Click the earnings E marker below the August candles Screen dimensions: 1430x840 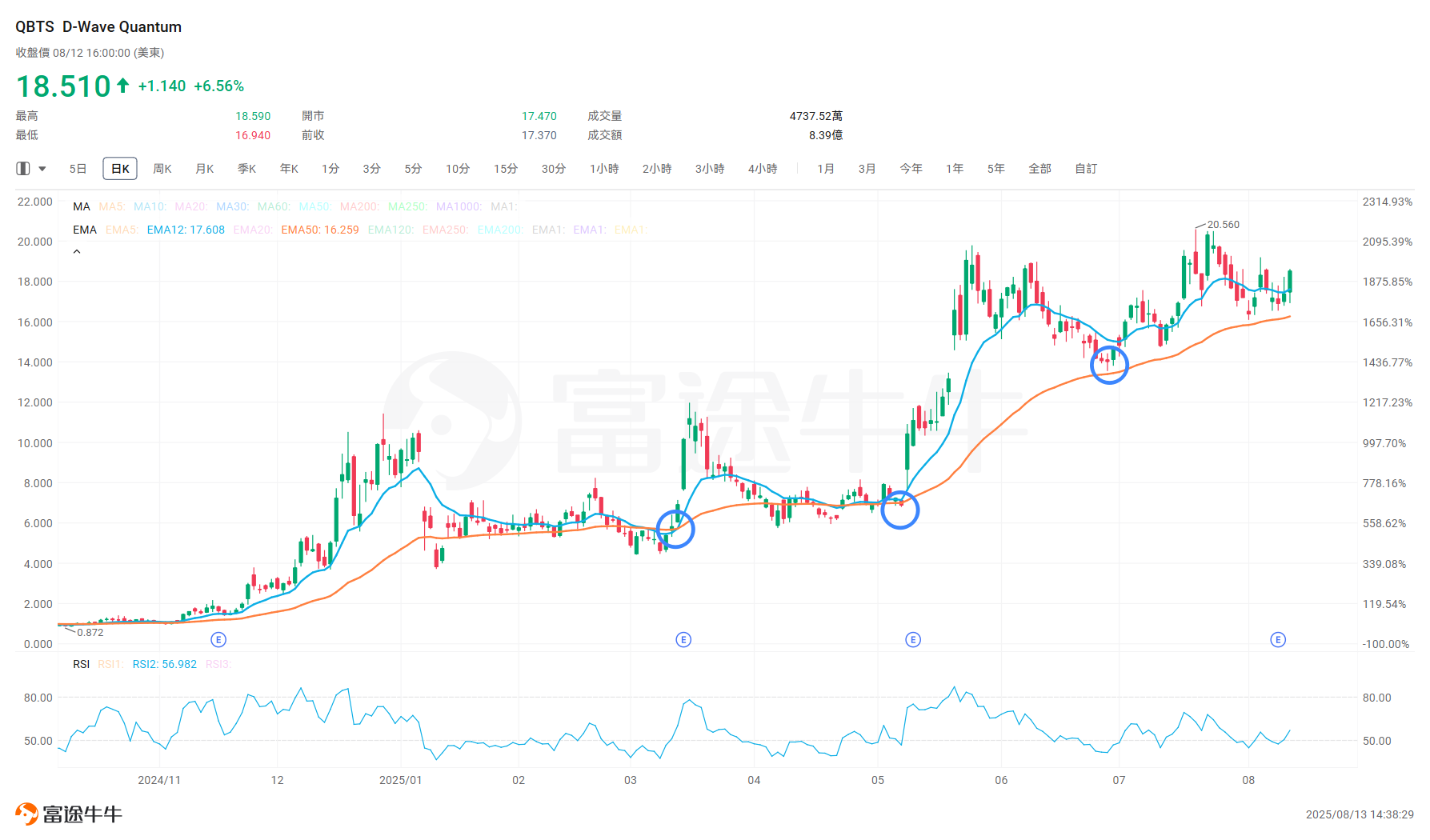click(x=1278, y=639)
